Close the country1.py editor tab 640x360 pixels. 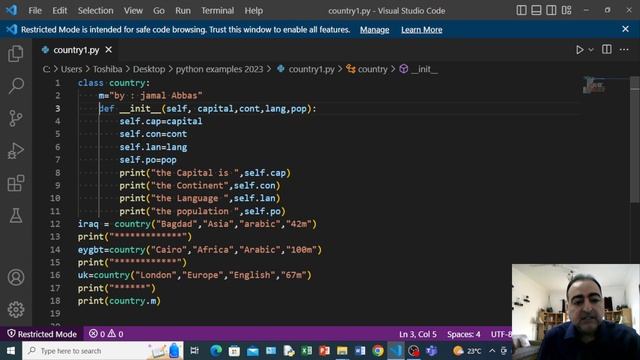(x=109, y=49)
